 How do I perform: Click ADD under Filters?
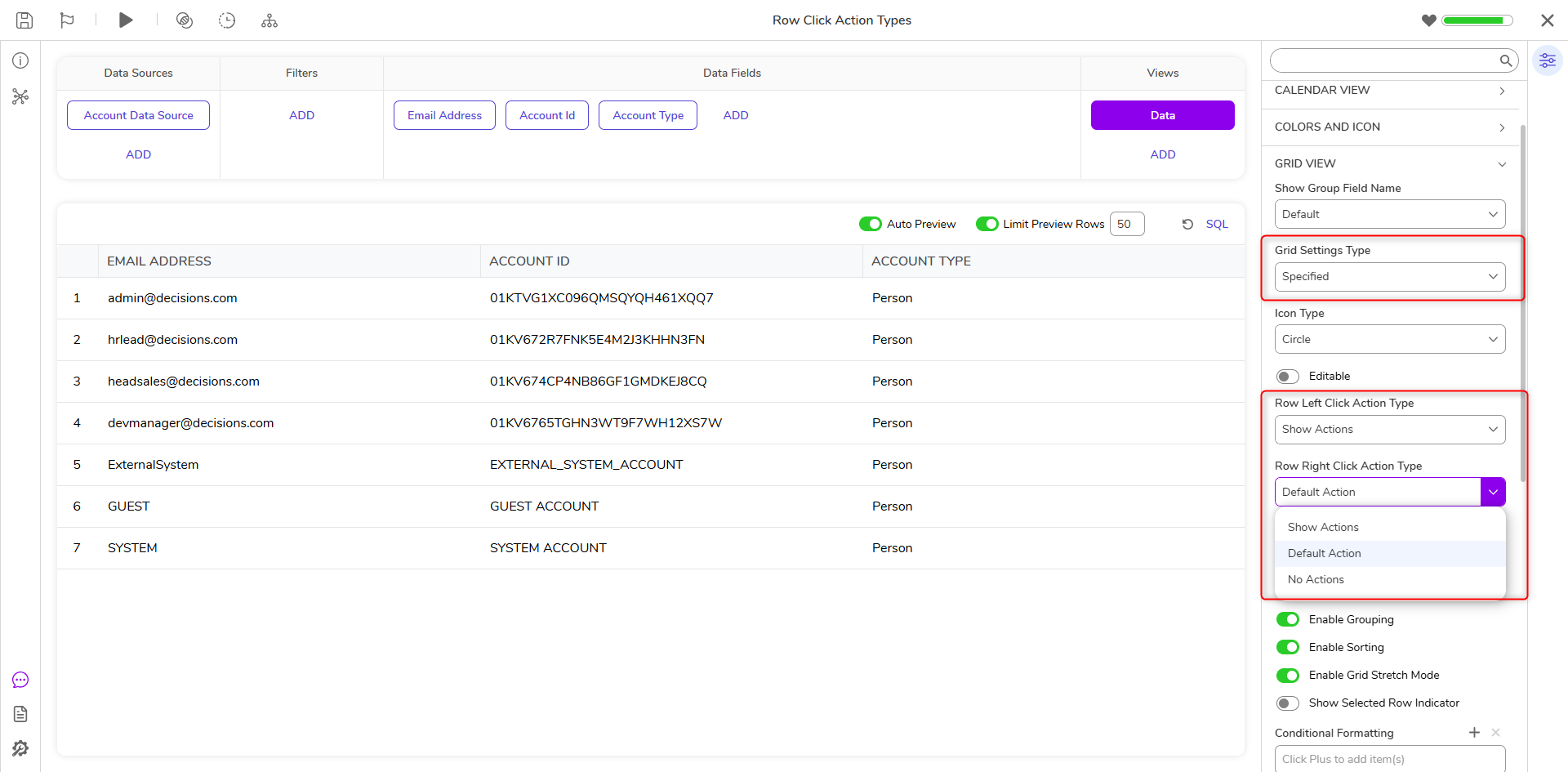pyautogui.click(x=302, y=115)
